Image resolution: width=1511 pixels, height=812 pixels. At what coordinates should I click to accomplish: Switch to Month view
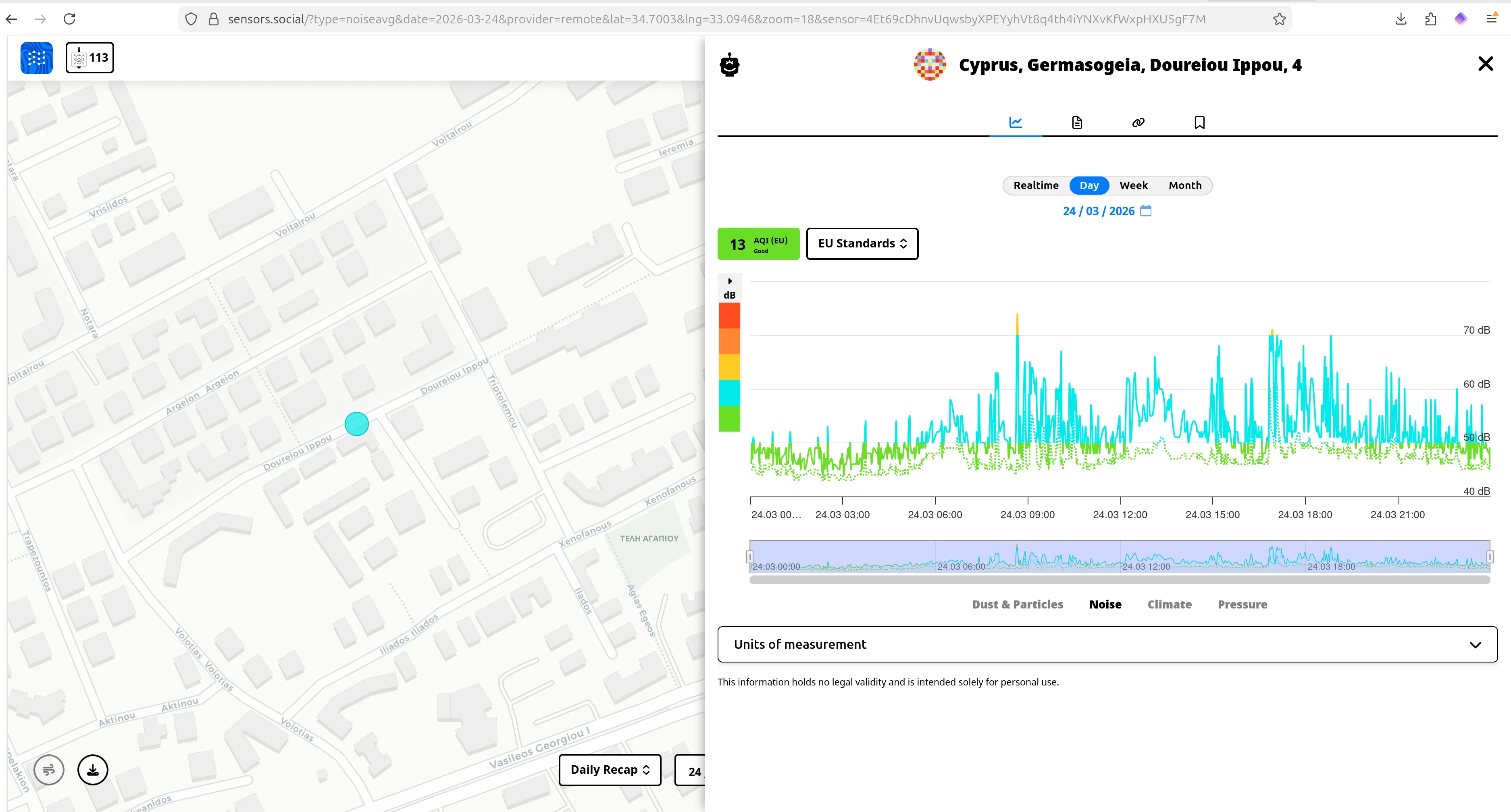(x=1184, y=185)
